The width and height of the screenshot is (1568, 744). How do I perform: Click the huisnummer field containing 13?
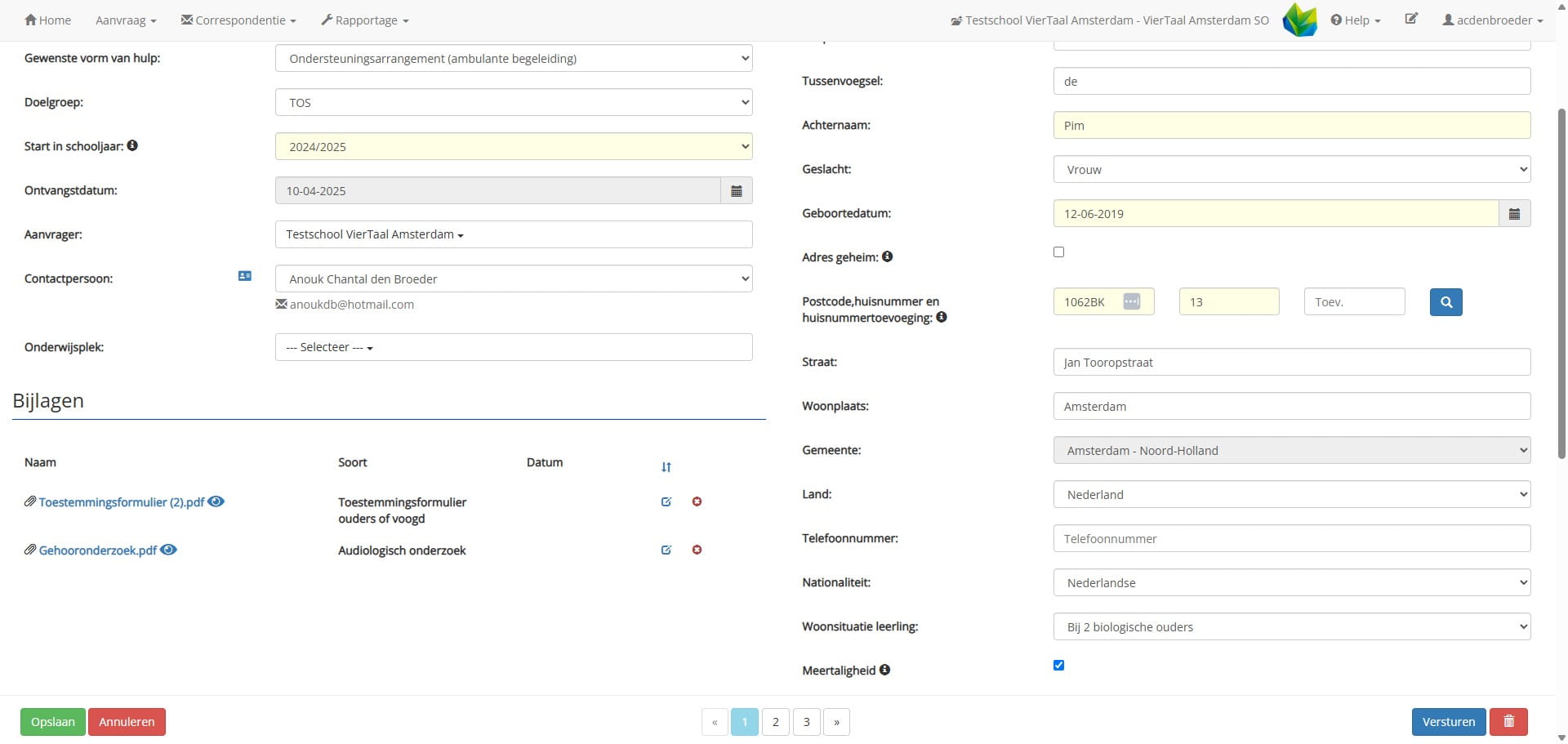pos(1229,301)
